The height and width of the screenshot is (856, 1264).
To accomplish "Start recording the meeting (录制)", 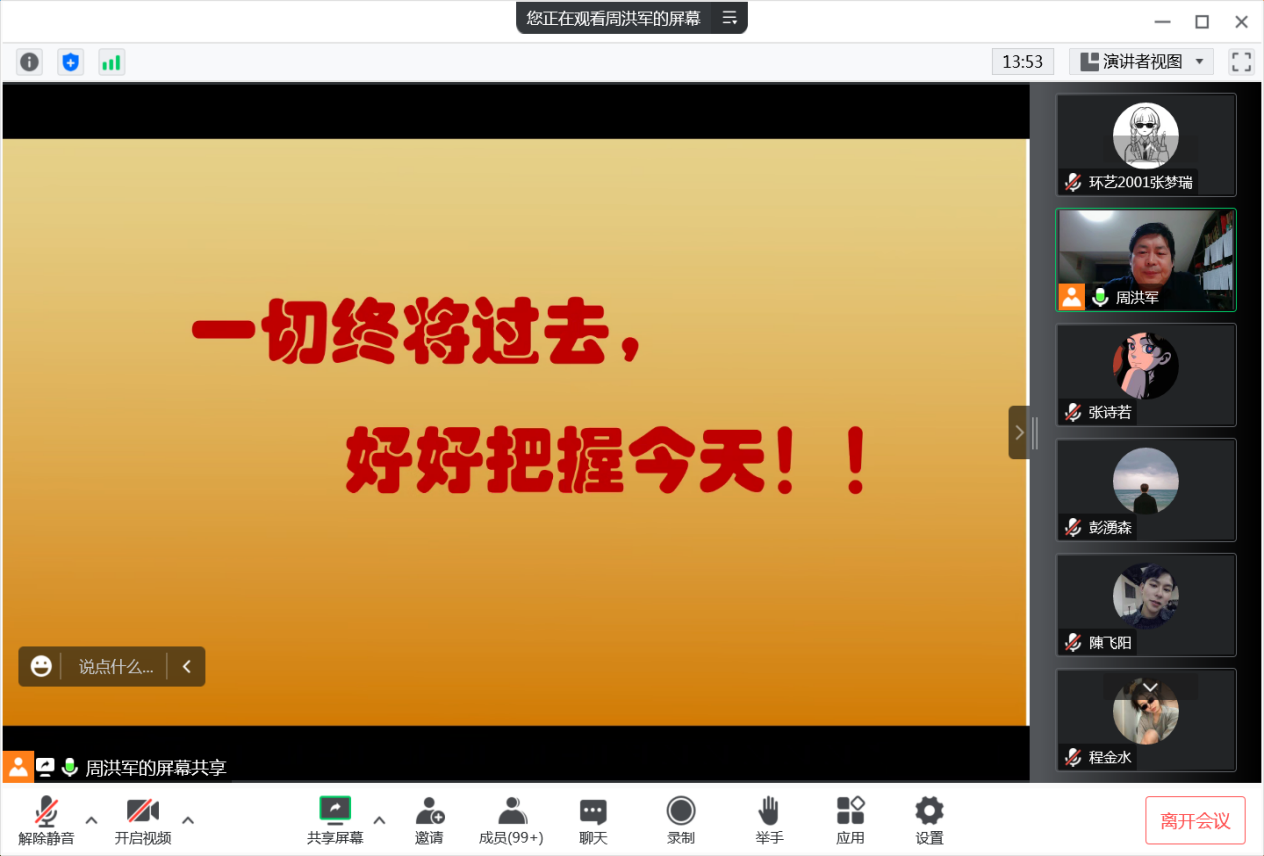I will tap(681, 821).
